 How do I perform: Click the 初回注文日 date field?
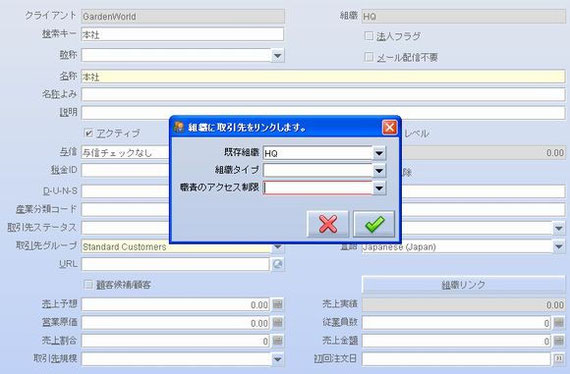[x=456, y=359]
